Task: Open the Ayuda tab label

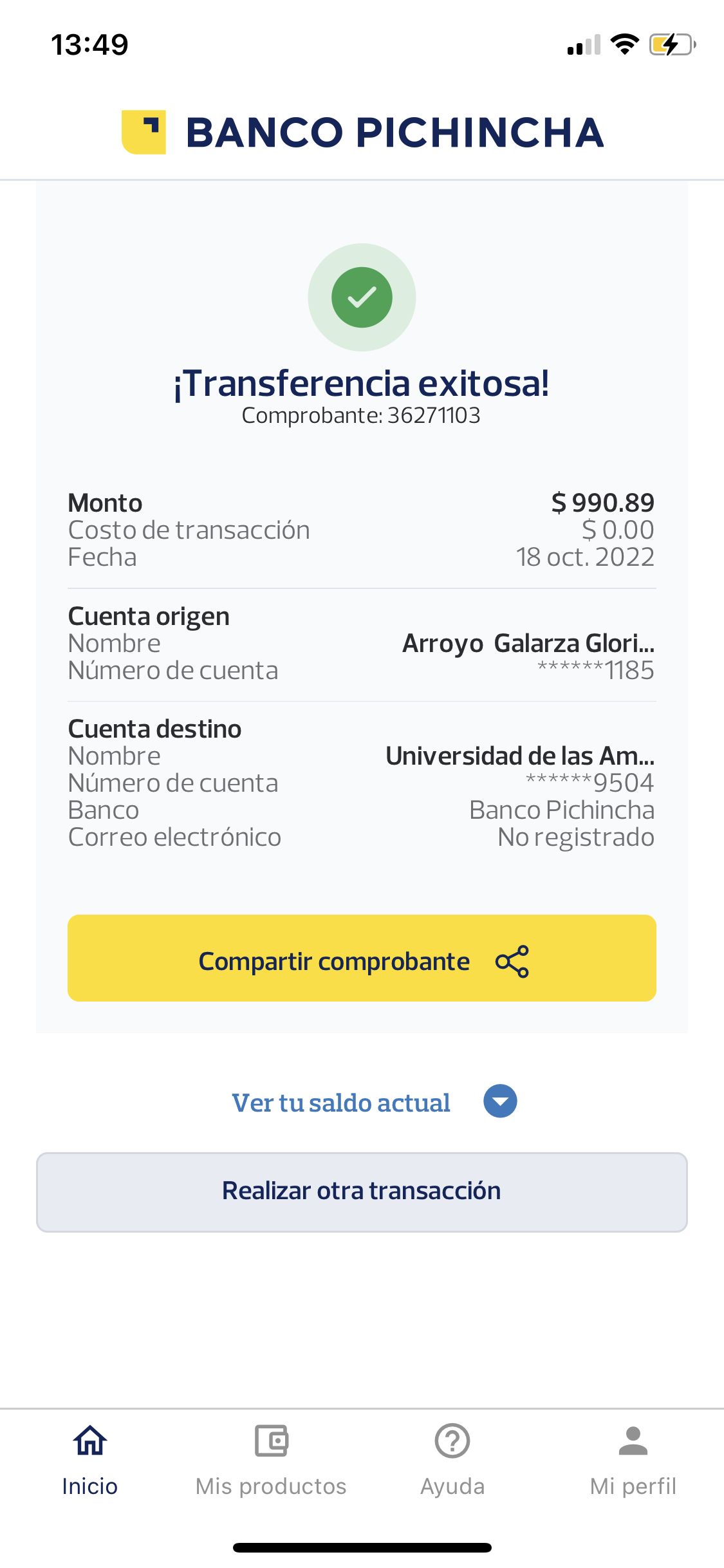Action: pyautogui.click(x=452, y=1486)
